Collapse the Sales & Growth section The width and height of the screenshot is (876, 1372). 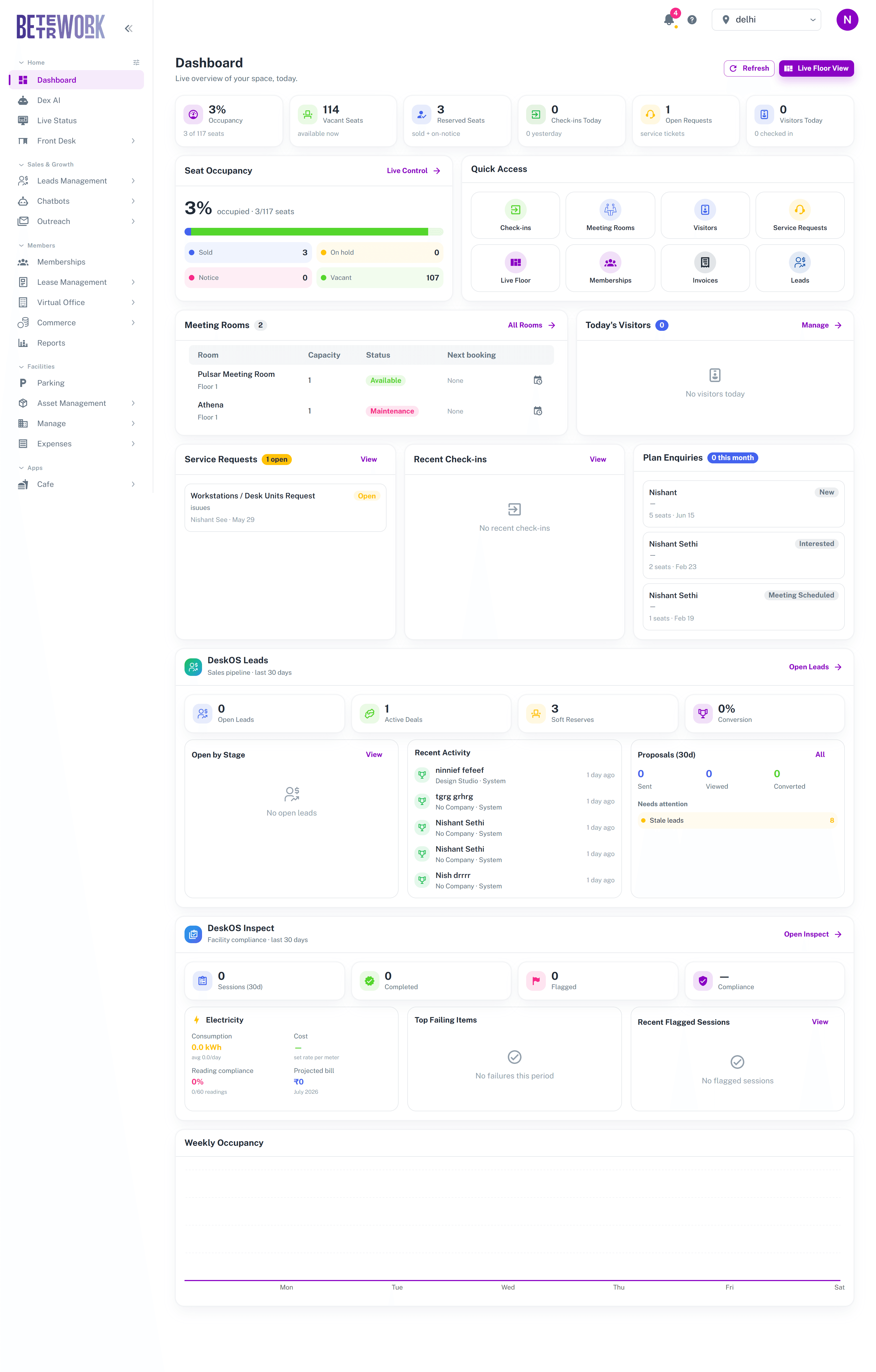(x=46, y=165)
